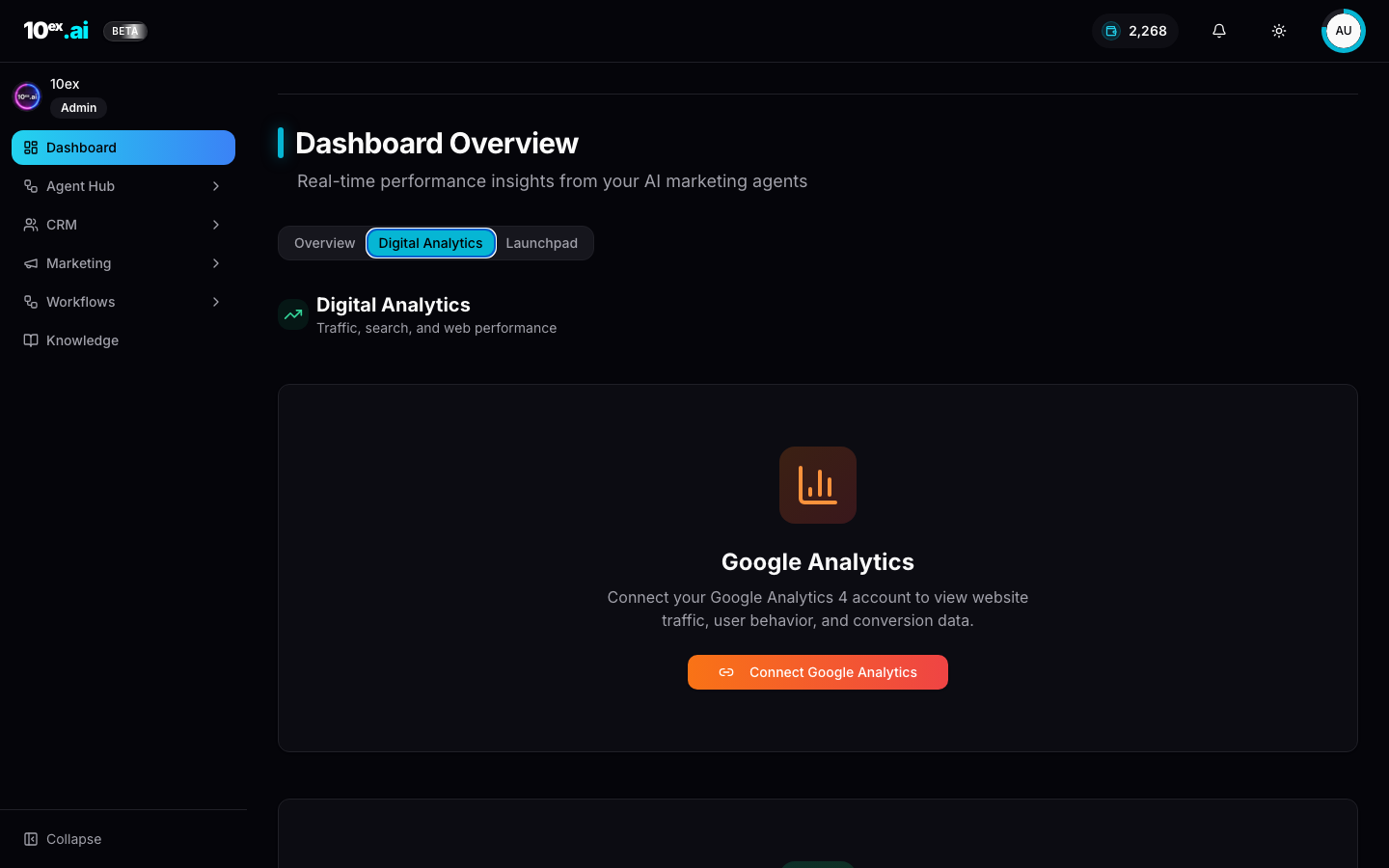Click the Dashboard Overview title
Viewport: 1389px width, 868px height.
(x=437, y=143)
